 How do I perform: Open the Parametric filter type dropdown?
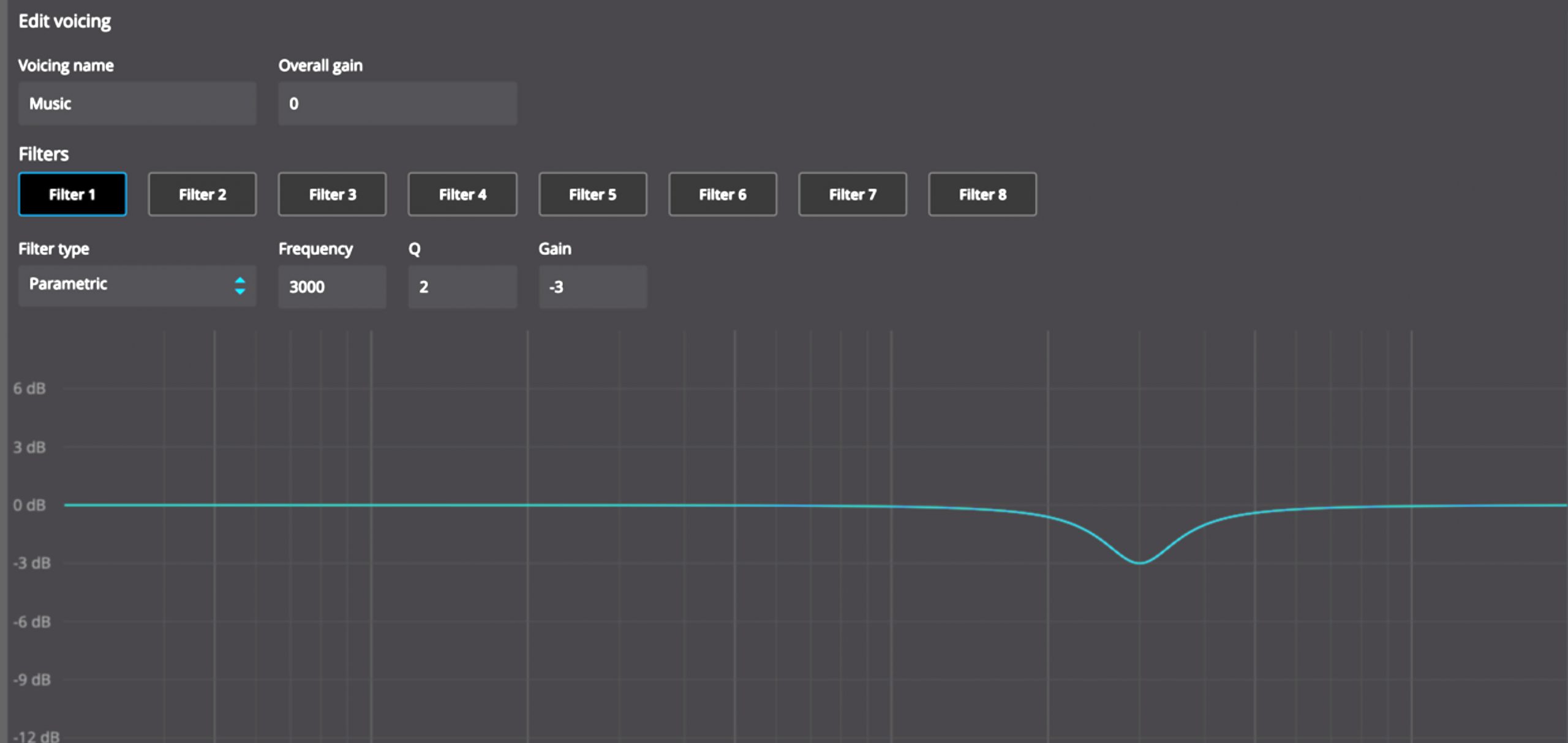point(137,285)
